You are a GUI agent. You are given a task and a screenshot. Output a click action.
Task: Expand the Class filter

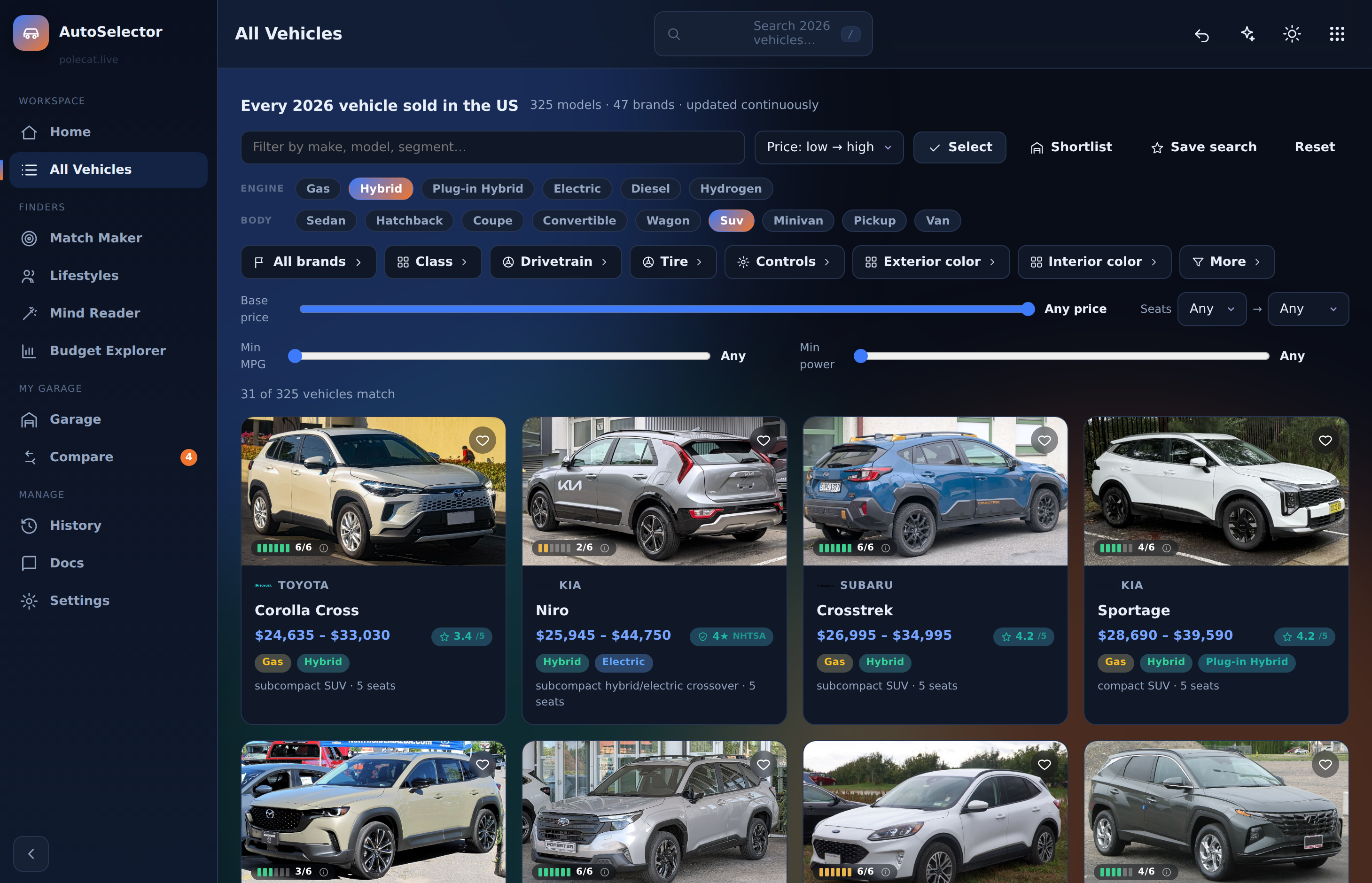click(x=433, y=262)
